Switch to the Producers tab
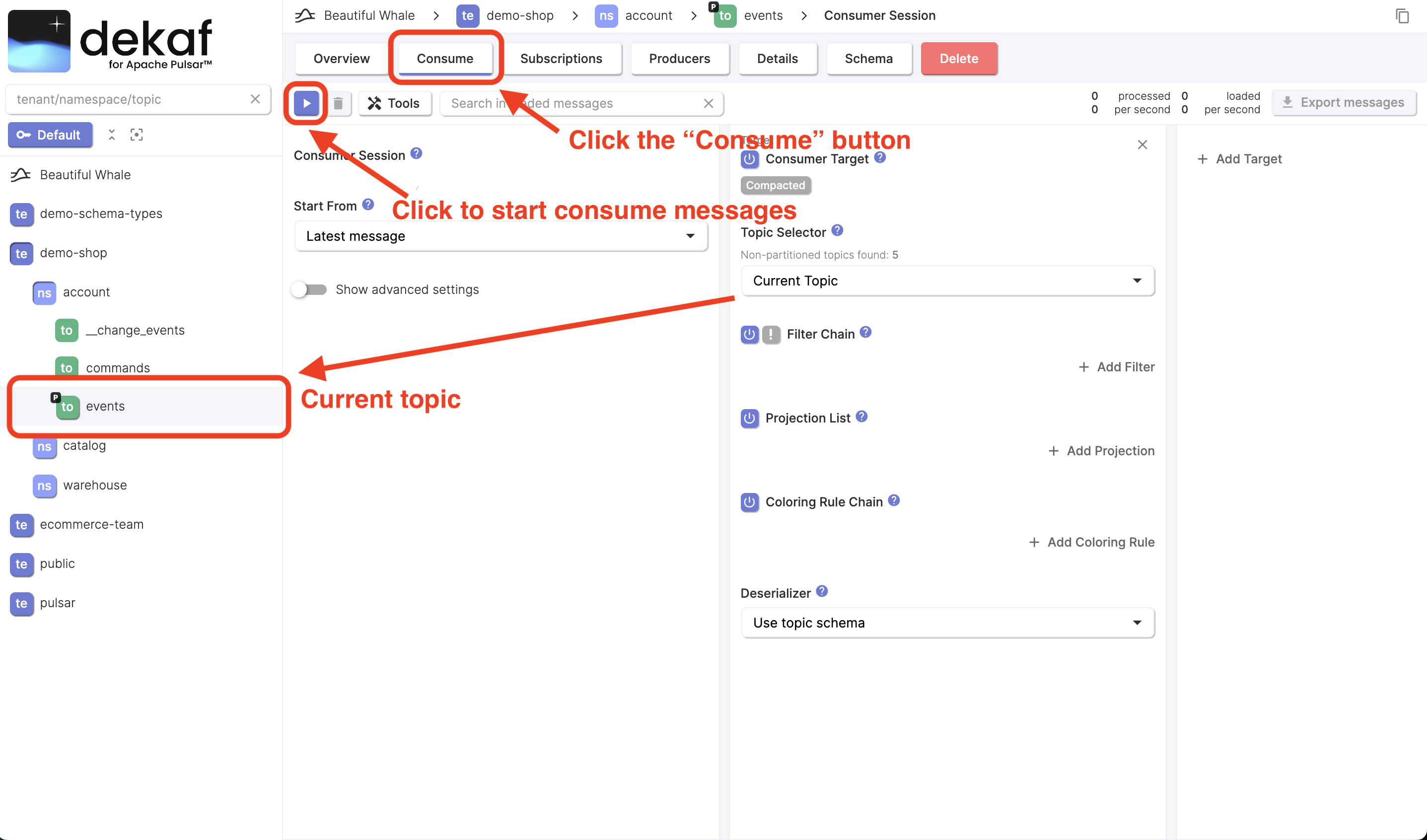The width and height of the screenshot is (1427, 840). tap(680, 58)
